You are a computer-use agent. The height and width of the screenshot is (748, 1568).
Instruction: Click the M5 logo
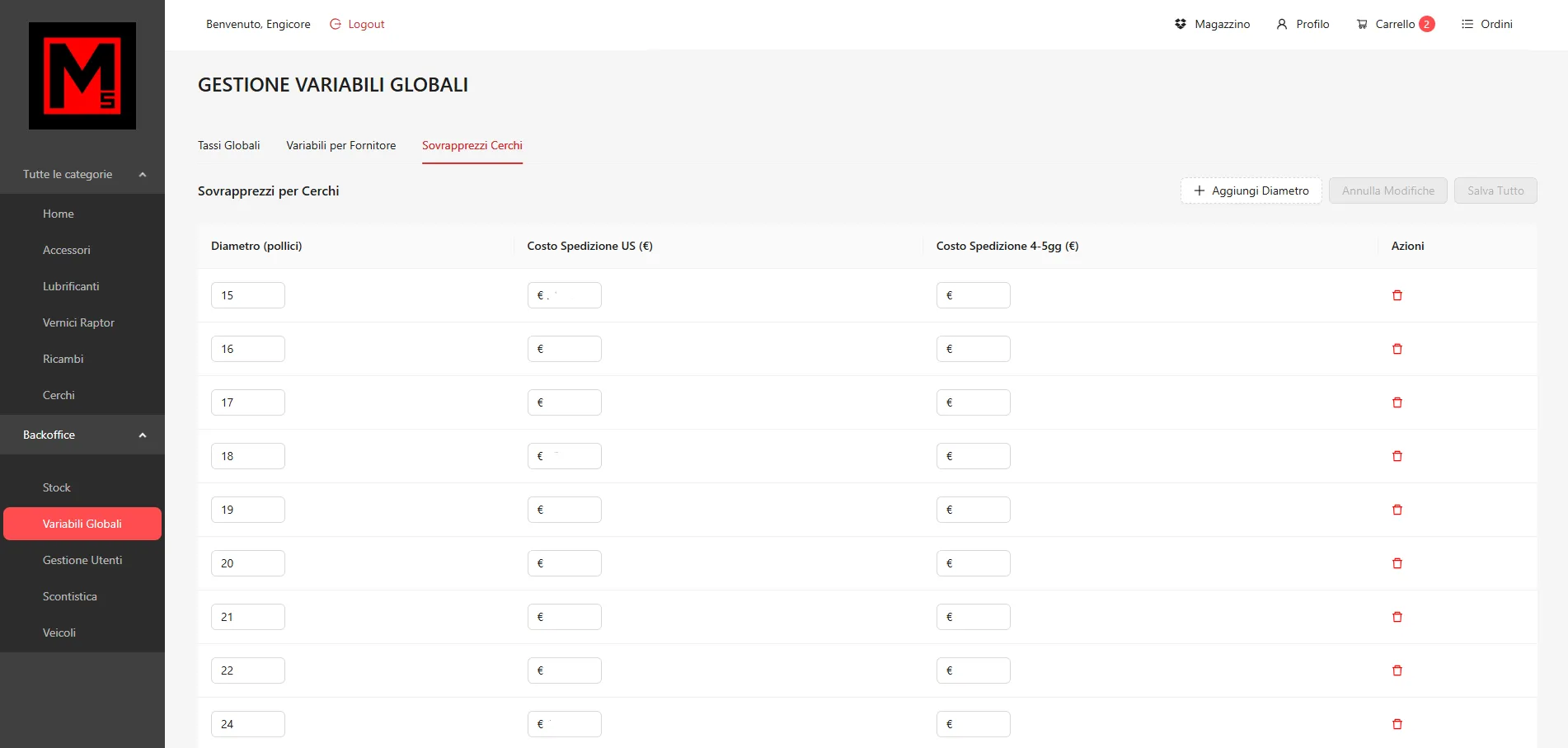(x=82, y=76)
